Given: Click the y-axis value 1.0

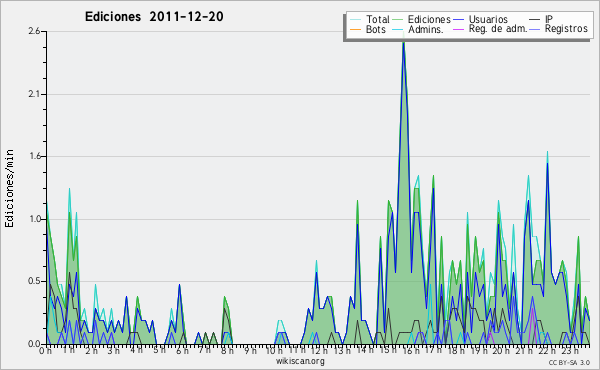Looking at the screenshot, I should (34, 219).
